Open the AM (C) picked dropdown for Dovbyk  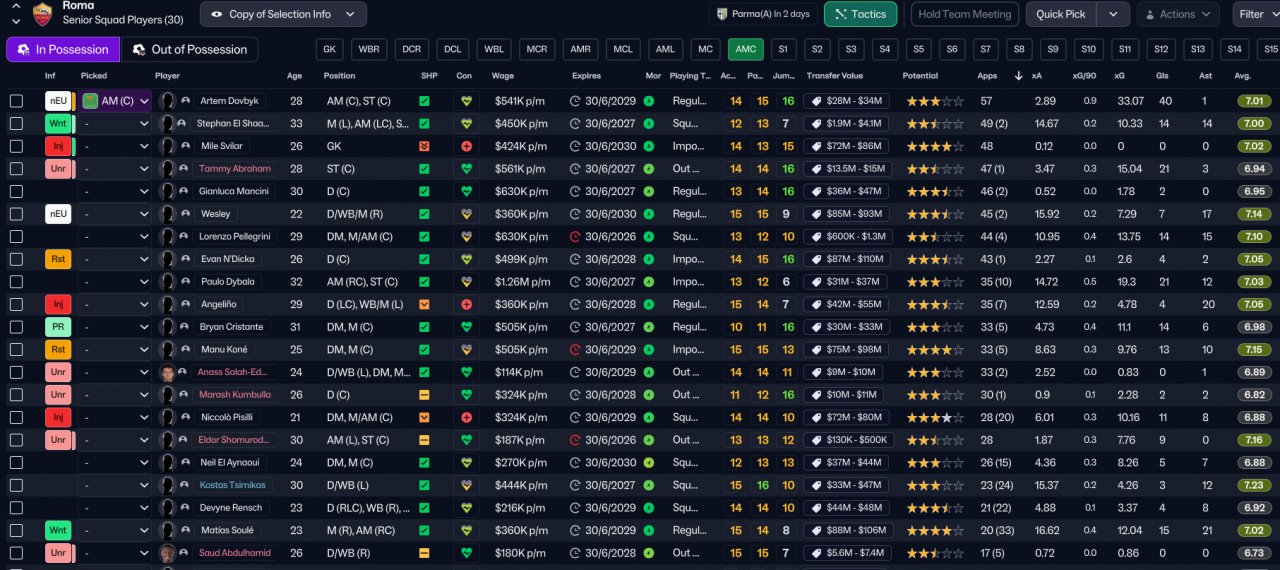[116, 101]
